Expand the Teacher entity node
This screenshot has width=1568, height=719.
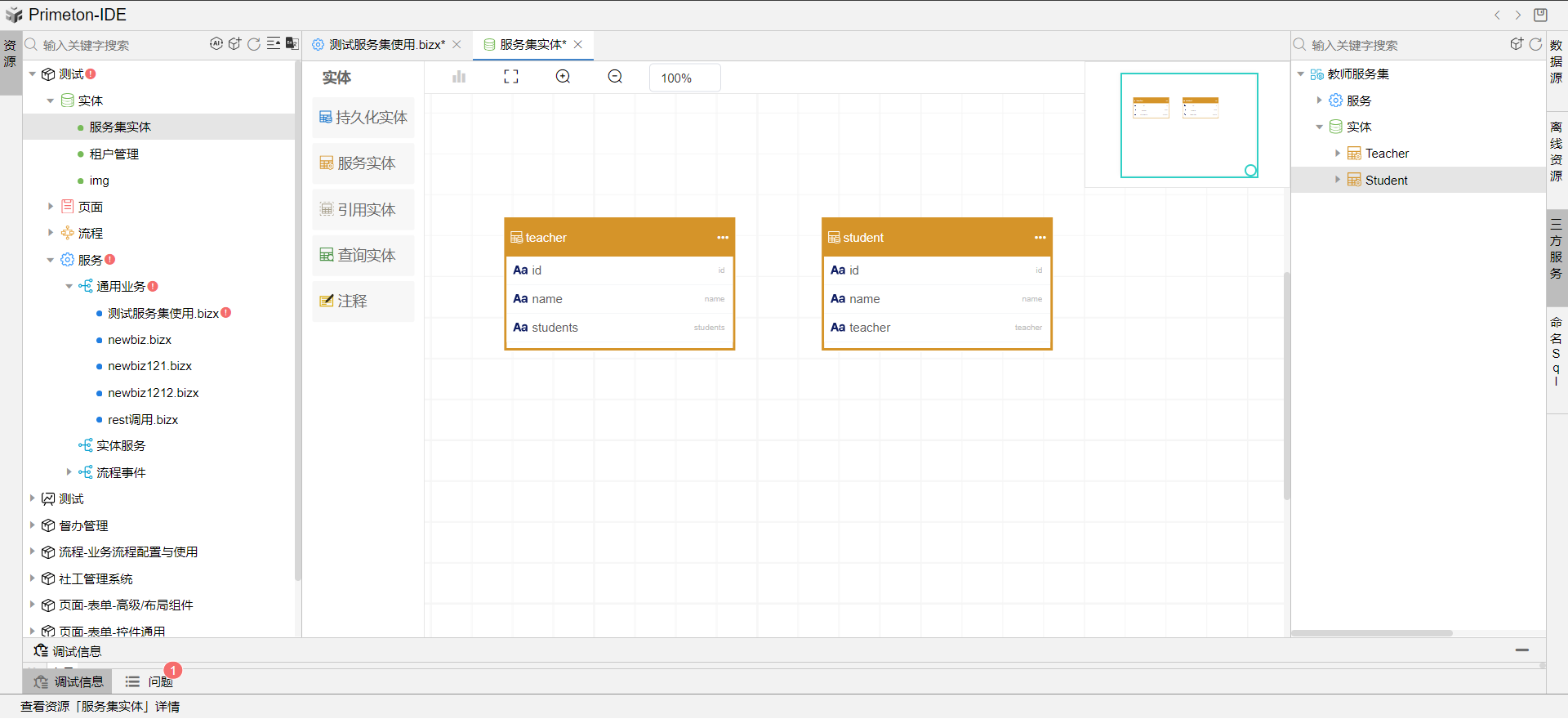1338,154
